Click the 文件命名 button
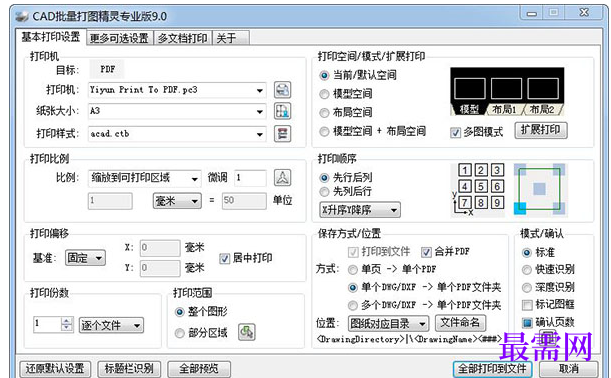 click(460, 322)
